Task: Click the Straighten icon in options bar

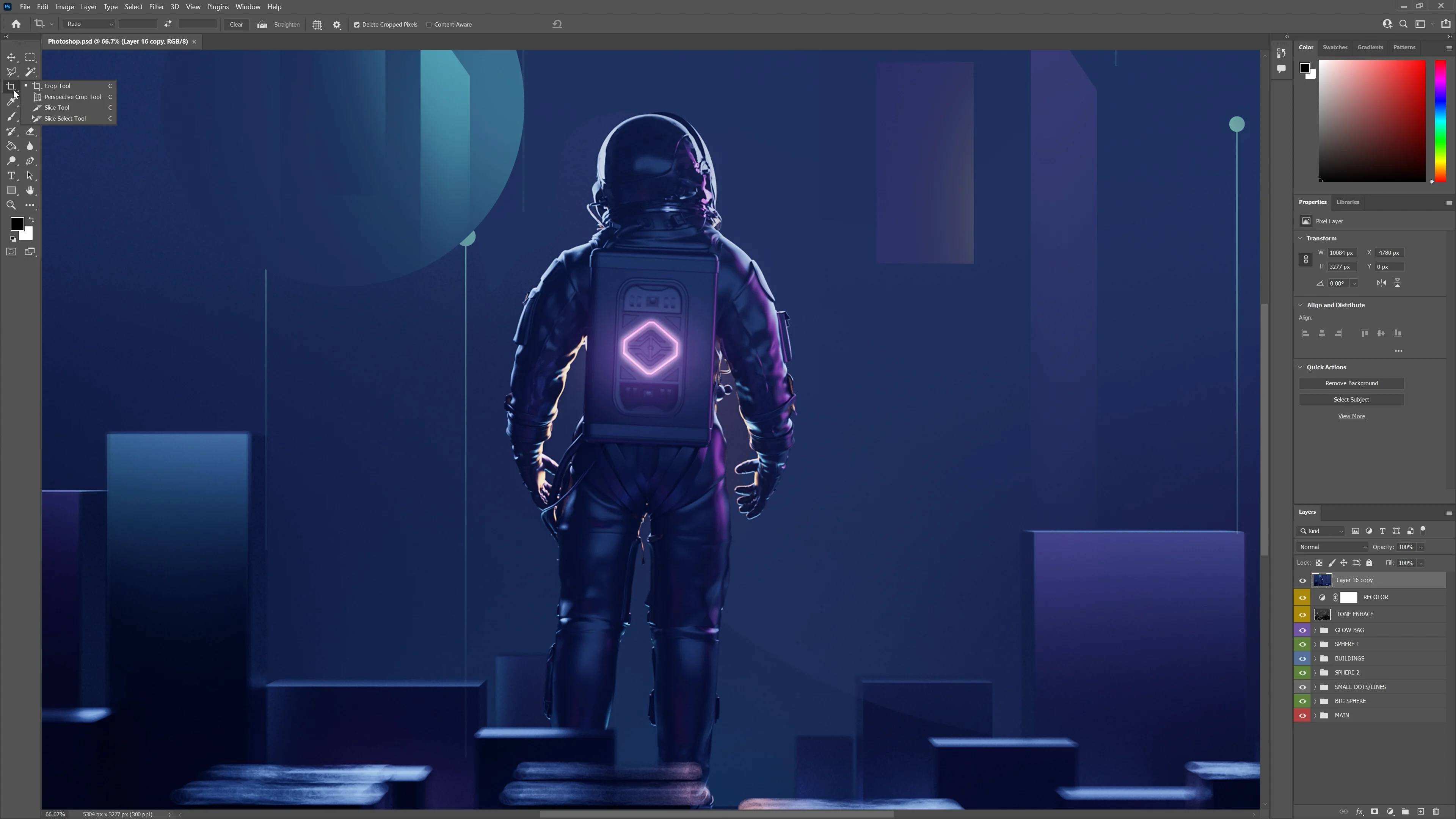Action: [x=262, y=24]
